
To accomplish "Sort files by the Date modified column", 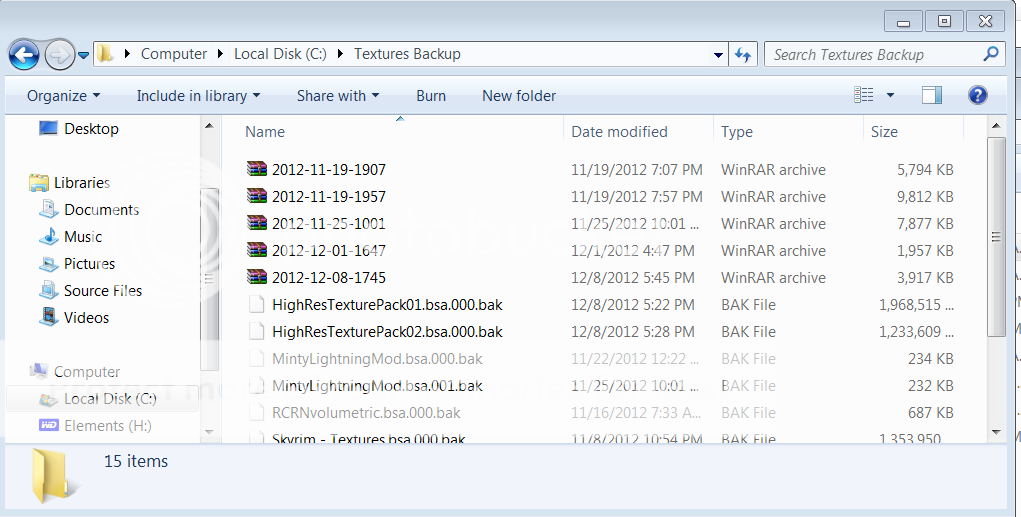I will [x=619, y=132].
